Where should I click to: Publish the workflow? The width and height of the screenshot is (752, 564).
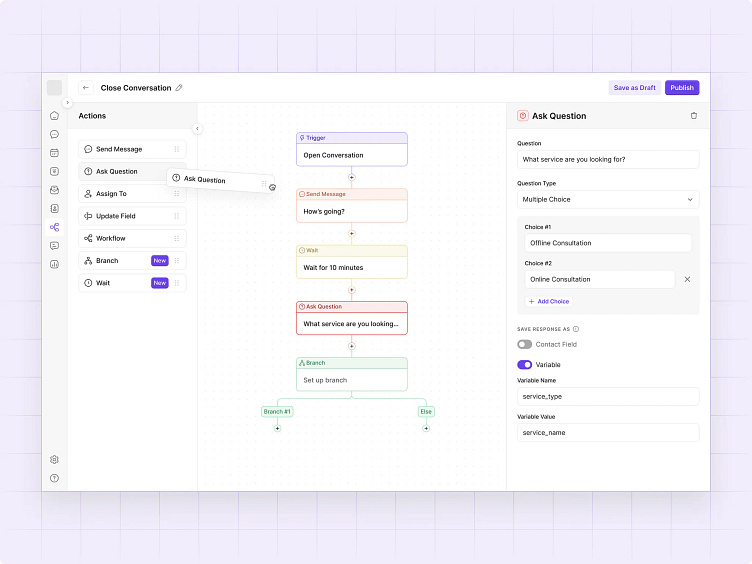point(682,88)
